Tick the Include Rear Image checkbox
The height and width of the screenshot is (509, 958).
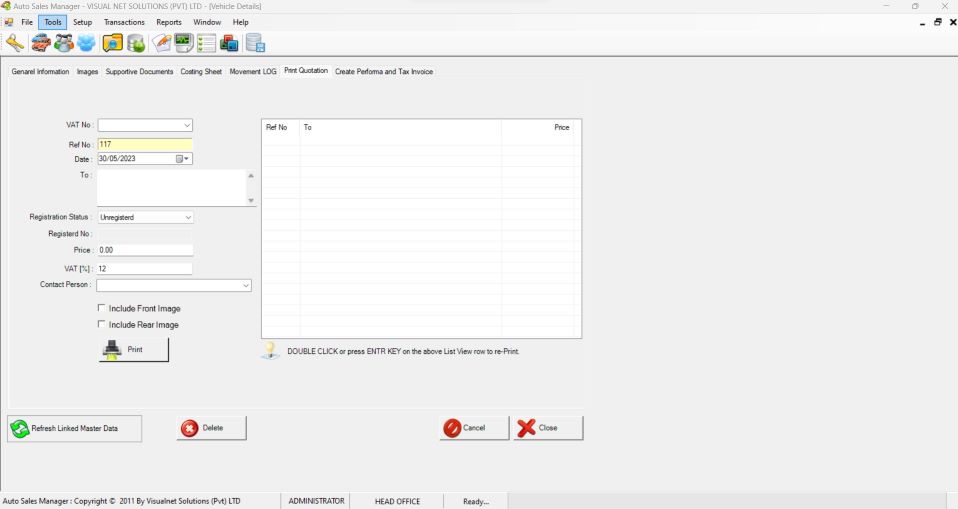[102, 324]
